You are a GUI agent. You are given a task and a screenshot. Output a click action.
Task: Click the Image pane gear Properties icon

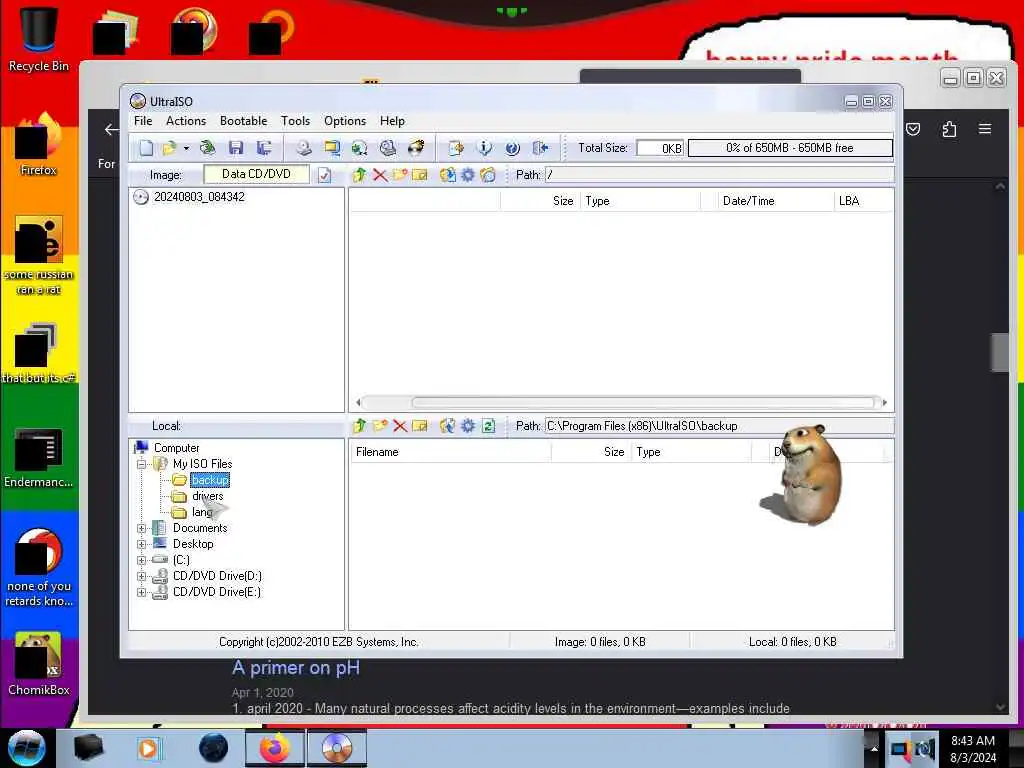click(468, 175)
